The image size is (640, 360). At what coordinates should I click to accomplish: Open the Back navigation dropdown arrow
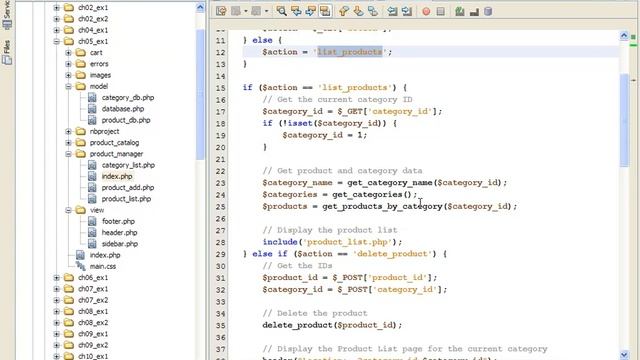pos(246,11)
